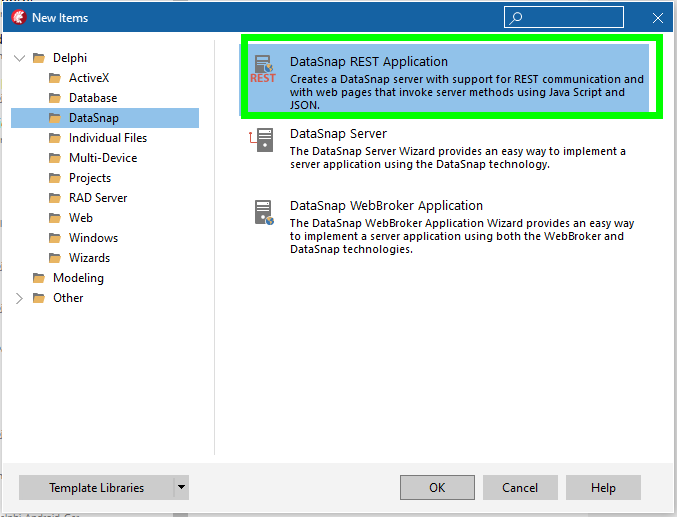
Task: Select the Database category
Action: tap(93, 98)
